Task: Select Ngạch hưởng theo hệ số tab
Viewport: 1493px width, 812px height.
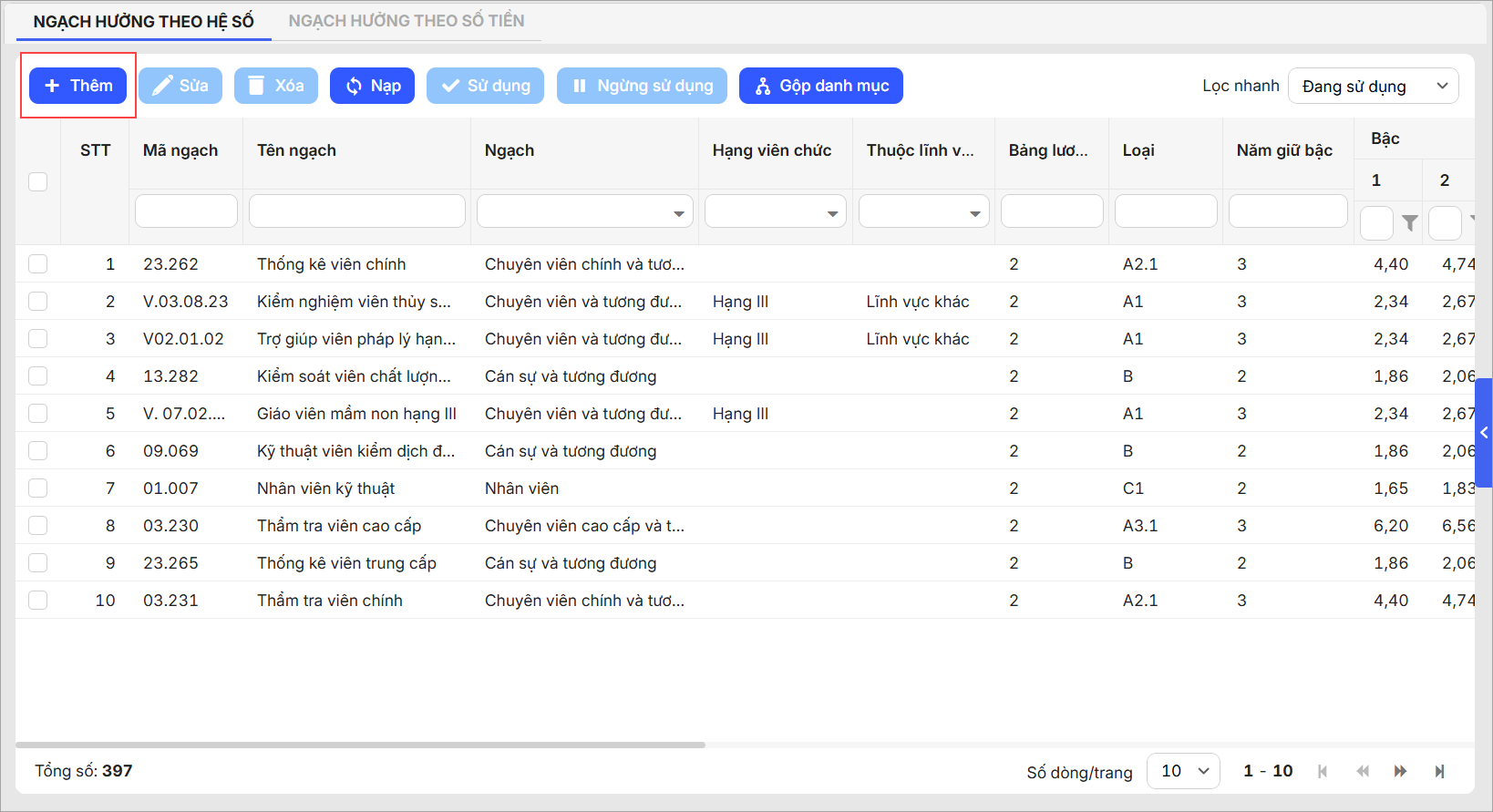Action: [143, 21]
